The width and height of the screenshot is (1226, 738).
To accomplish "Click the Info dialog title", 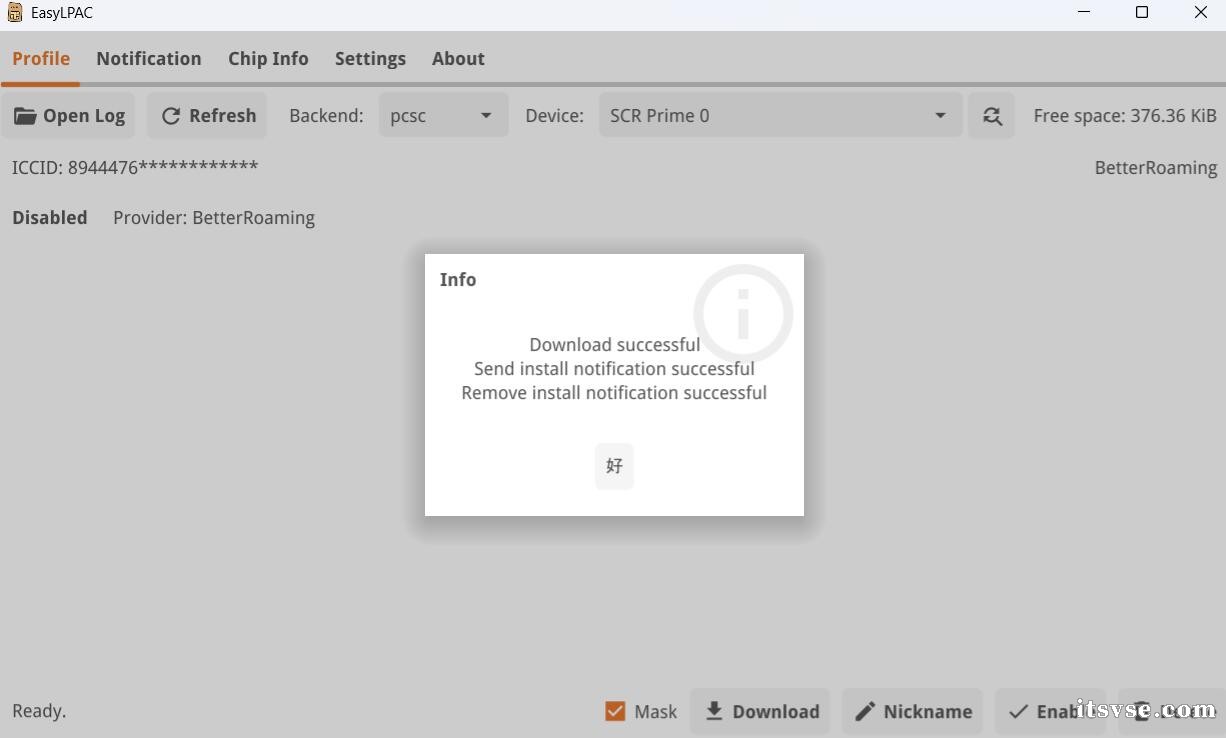I will pyautogui.click(x=458, y=280).
